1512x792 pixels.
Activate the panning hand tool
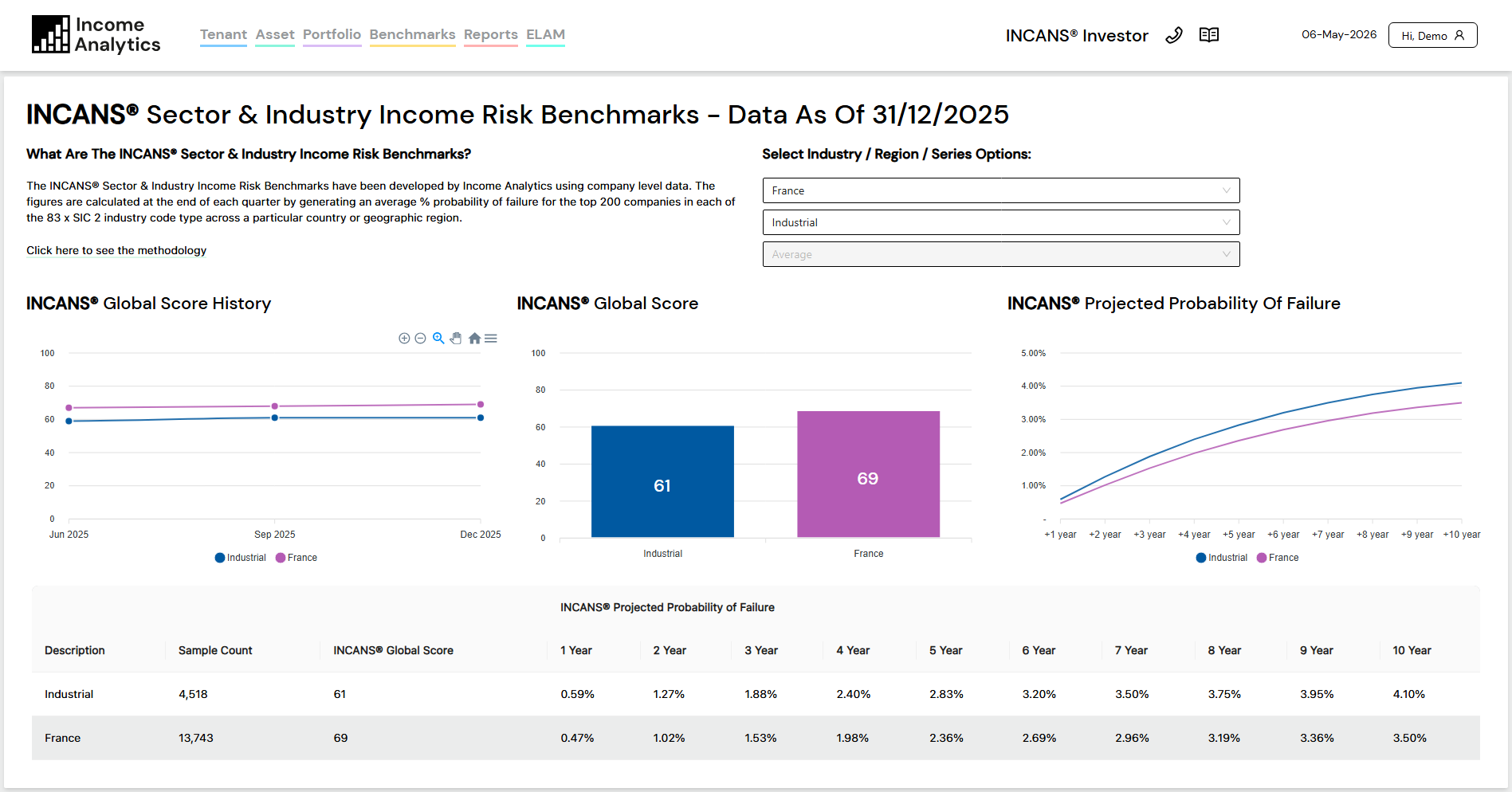click(456, 339)
